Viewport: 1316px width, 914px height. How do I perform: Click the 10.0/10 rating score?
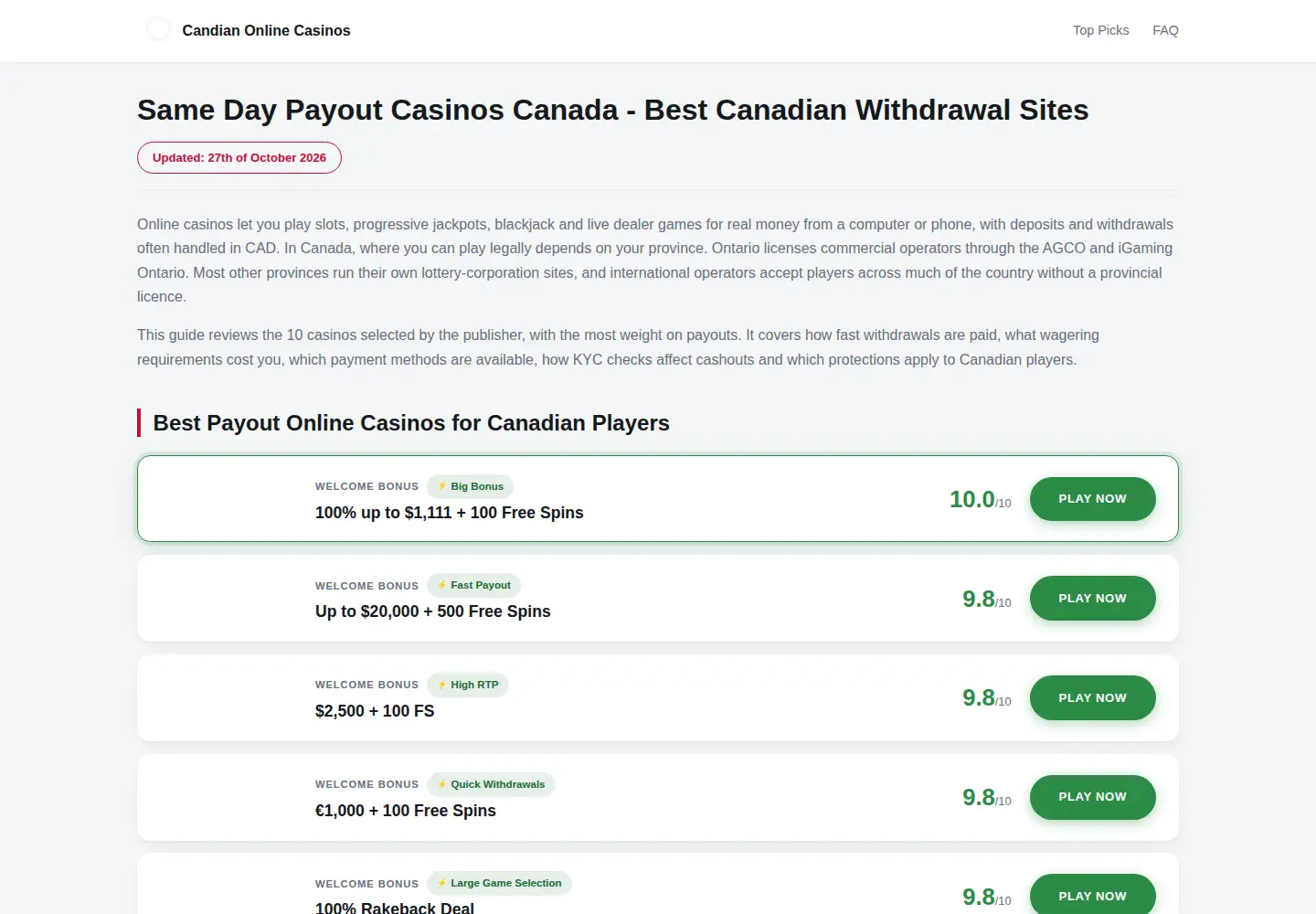(980, 499)
